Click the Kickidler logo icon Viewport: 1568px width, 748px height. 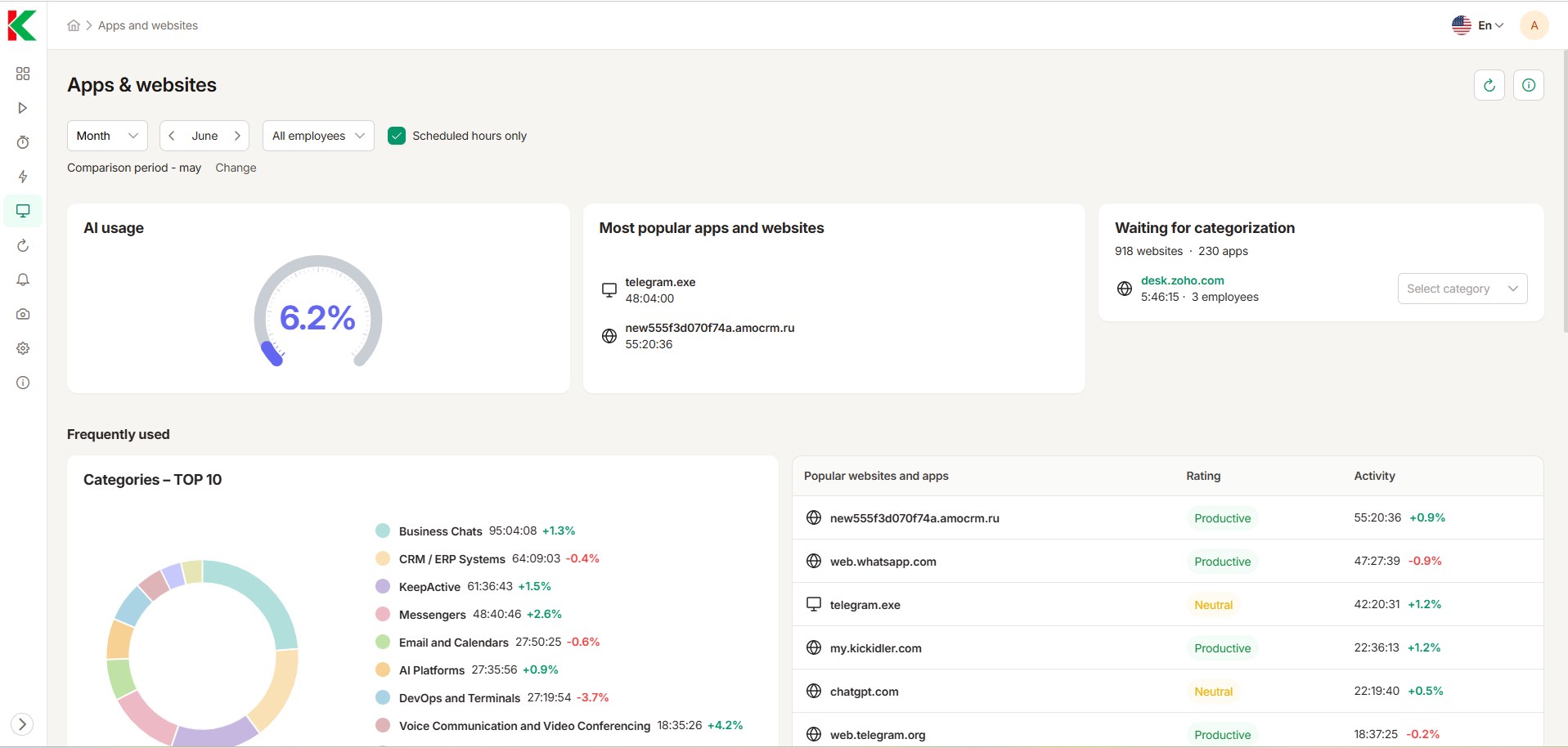(22, 25)
